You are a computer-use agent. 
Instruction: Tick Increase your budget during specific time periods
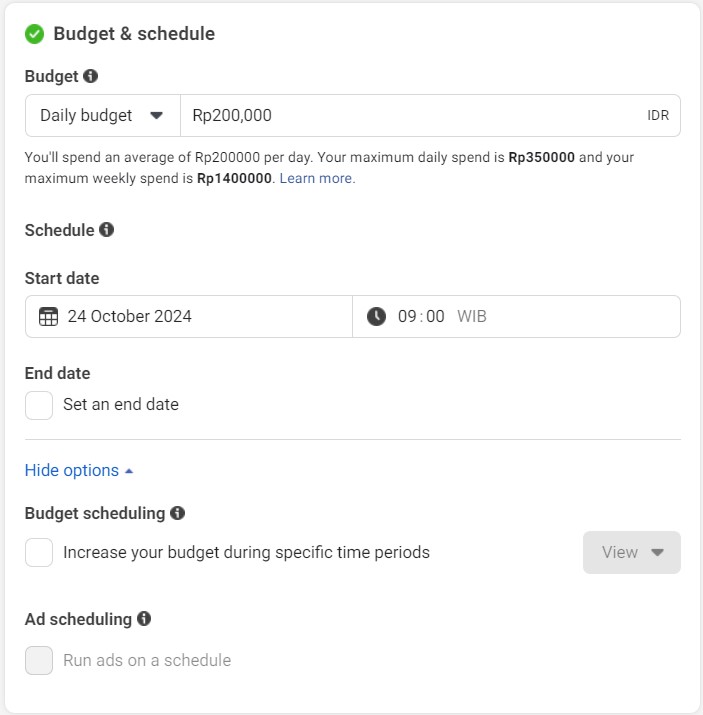tap(39, 552)
